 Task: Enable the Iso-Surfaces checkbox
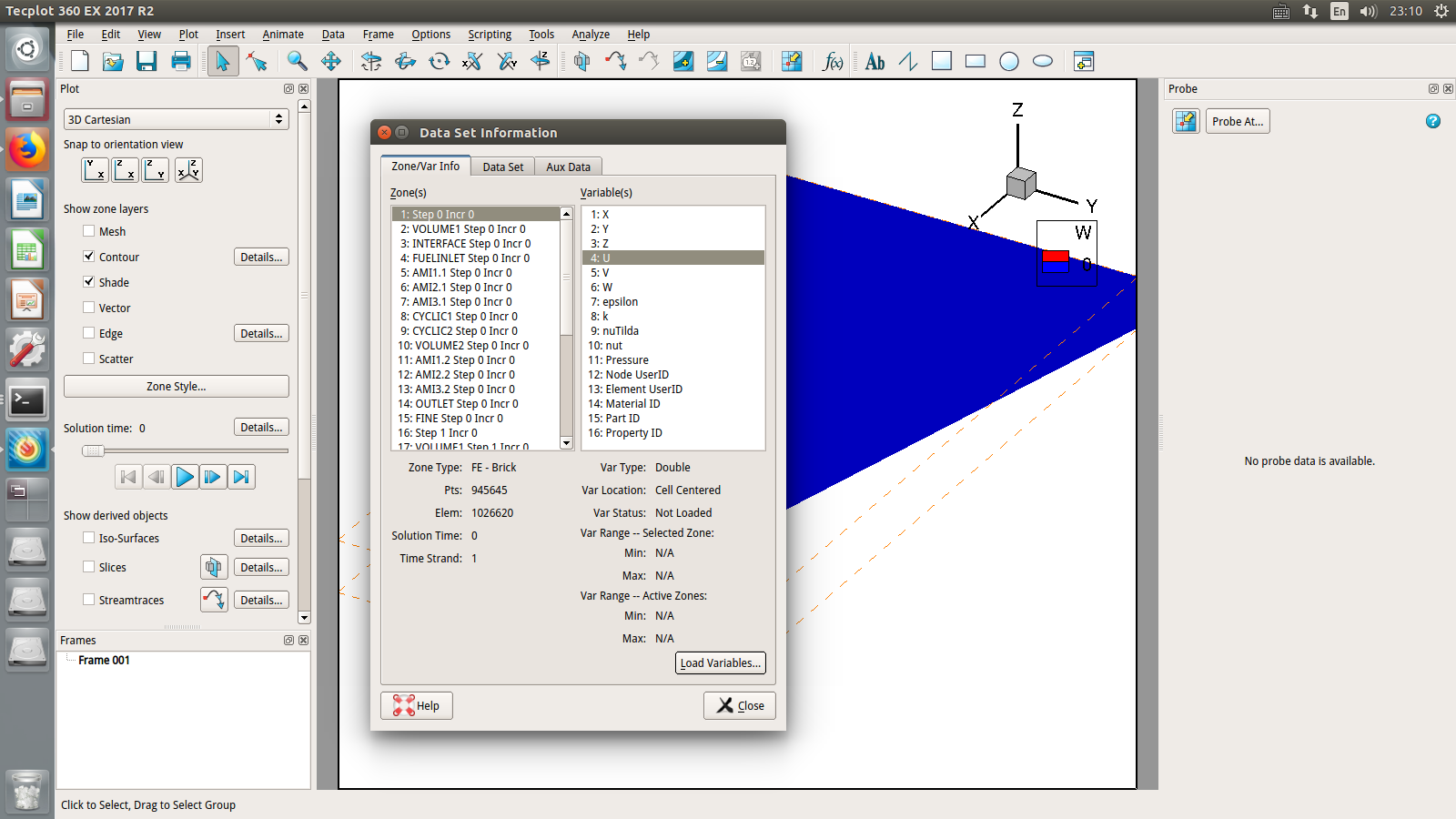pyautogui.click(x=89, y=538)
